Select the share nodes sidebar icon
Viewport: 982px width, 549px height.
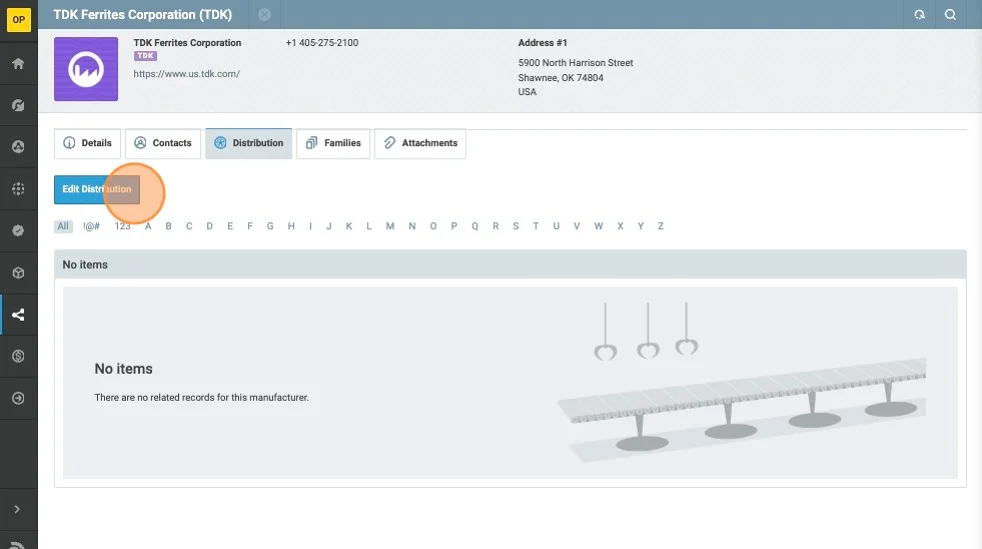[x=18, y=315]
